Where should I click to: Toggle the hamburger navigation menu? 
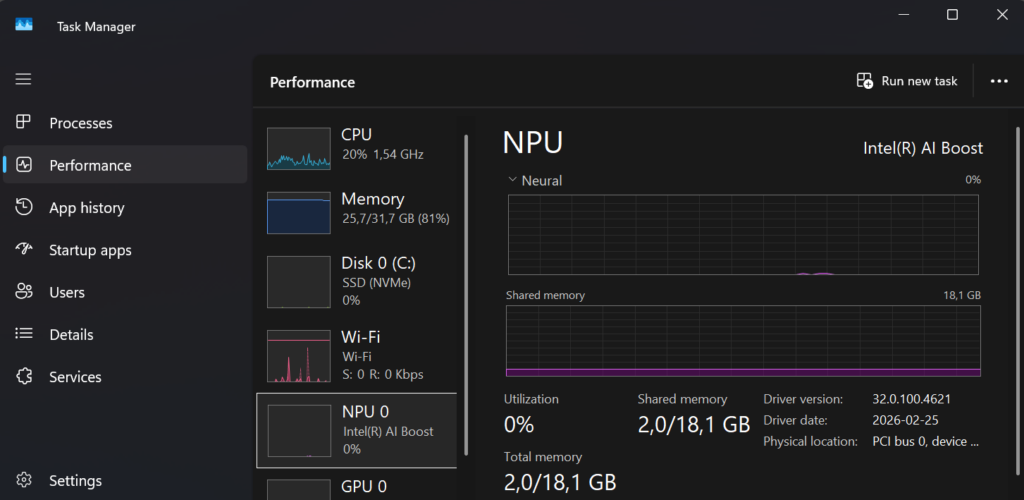click(x=23, y=79)
